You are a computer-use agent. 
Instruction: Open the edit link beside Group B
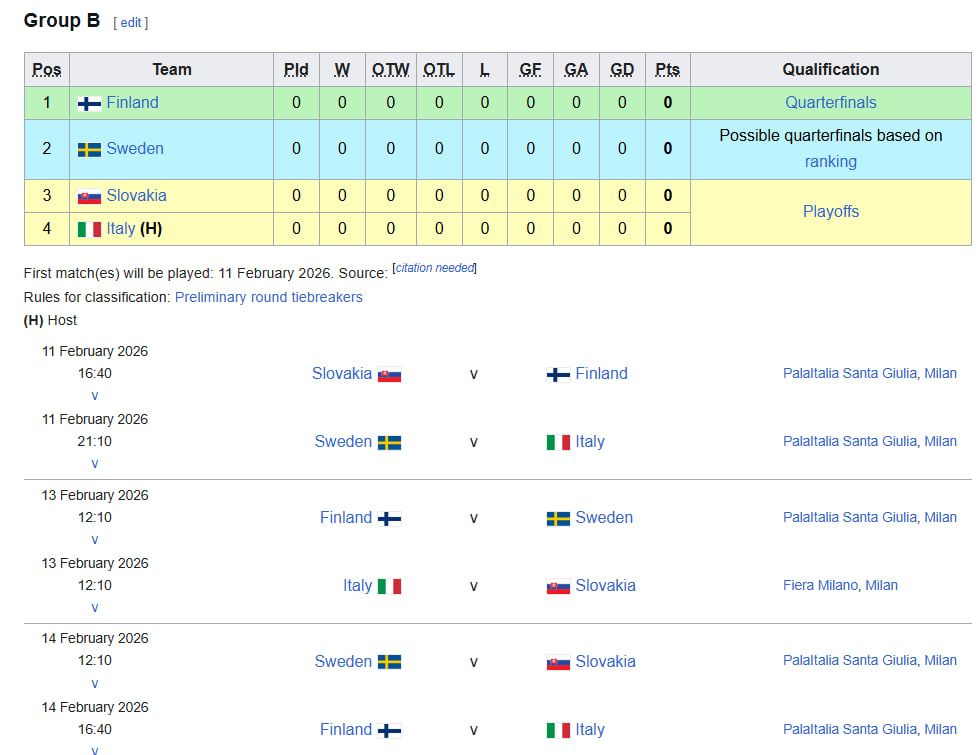coord(131,22)
